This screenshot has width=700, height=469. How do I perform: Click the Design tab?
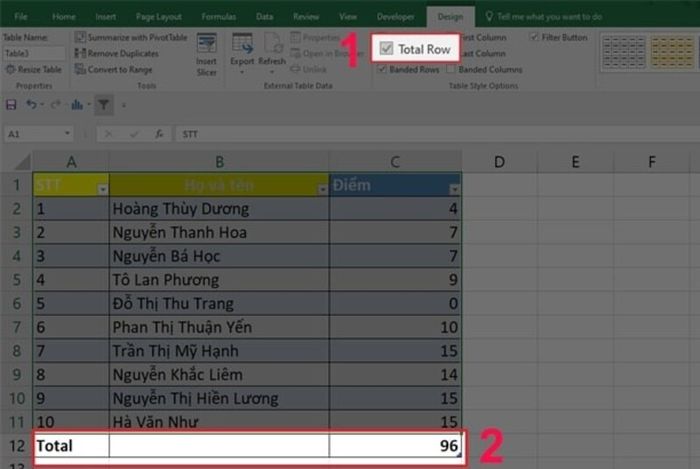tap(450, 17)
